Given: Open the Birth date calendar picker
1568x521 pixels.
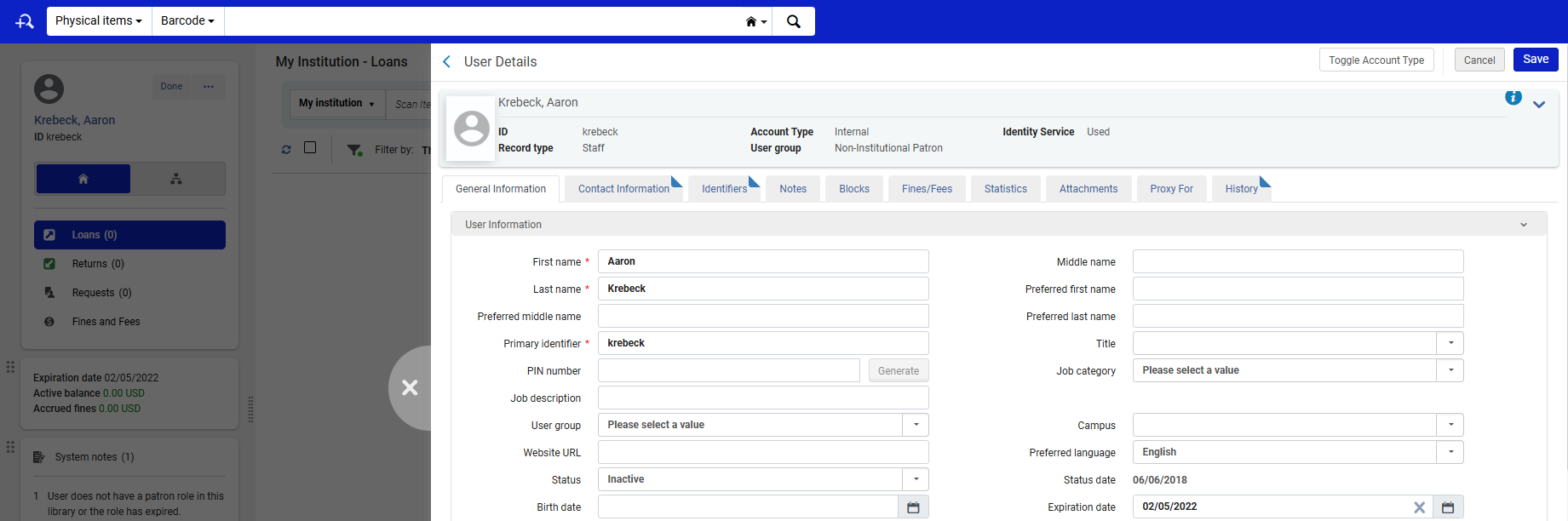Looking at the screenshot, I should pyautogui.click(x=913, y=507).
